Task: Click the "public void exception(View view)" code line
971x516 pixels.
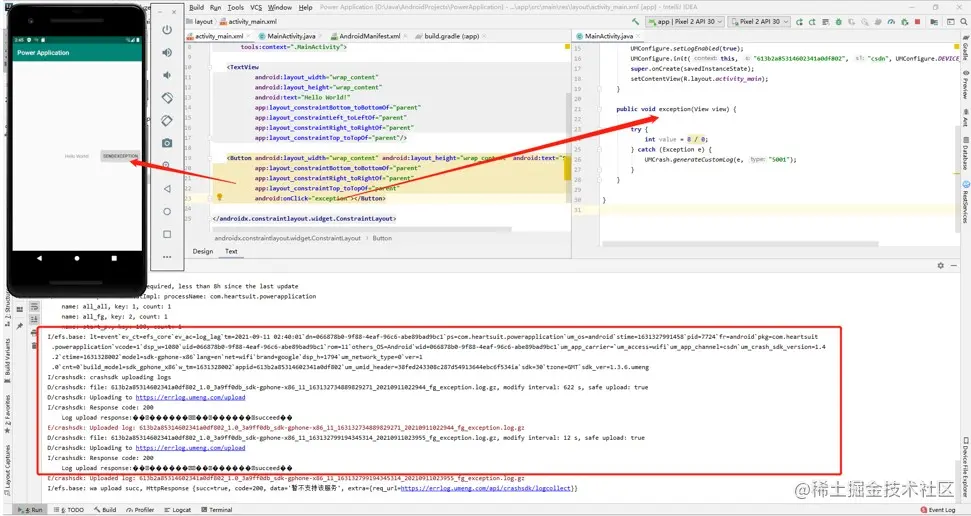Action: [676, 109]
